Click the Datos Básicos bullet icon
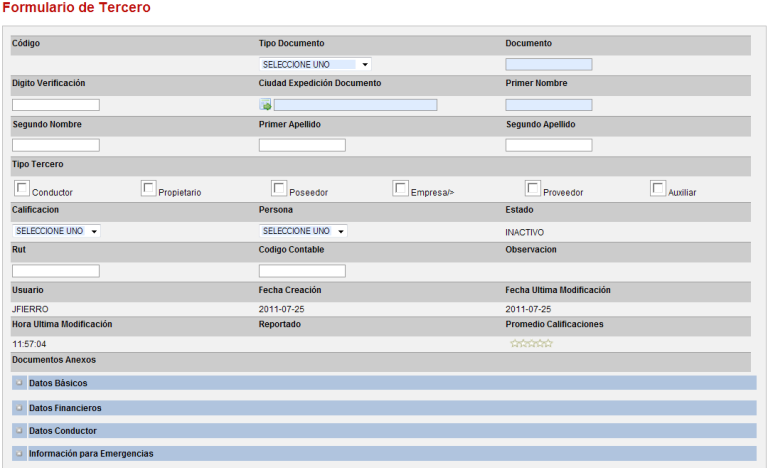The width and height of the screenshot is (768, 468). coord(19,383)
